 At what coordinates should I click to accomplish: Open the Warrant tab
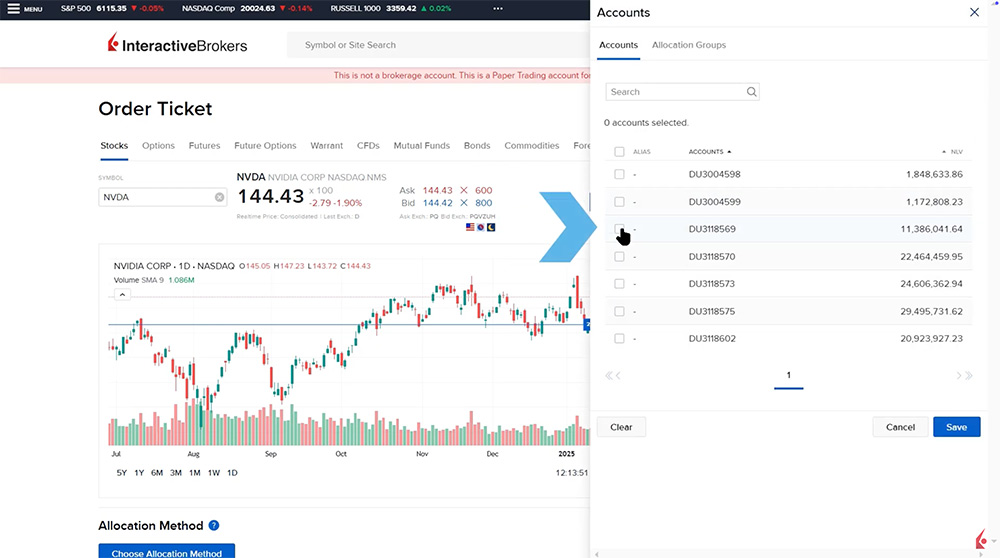[327, 145]
